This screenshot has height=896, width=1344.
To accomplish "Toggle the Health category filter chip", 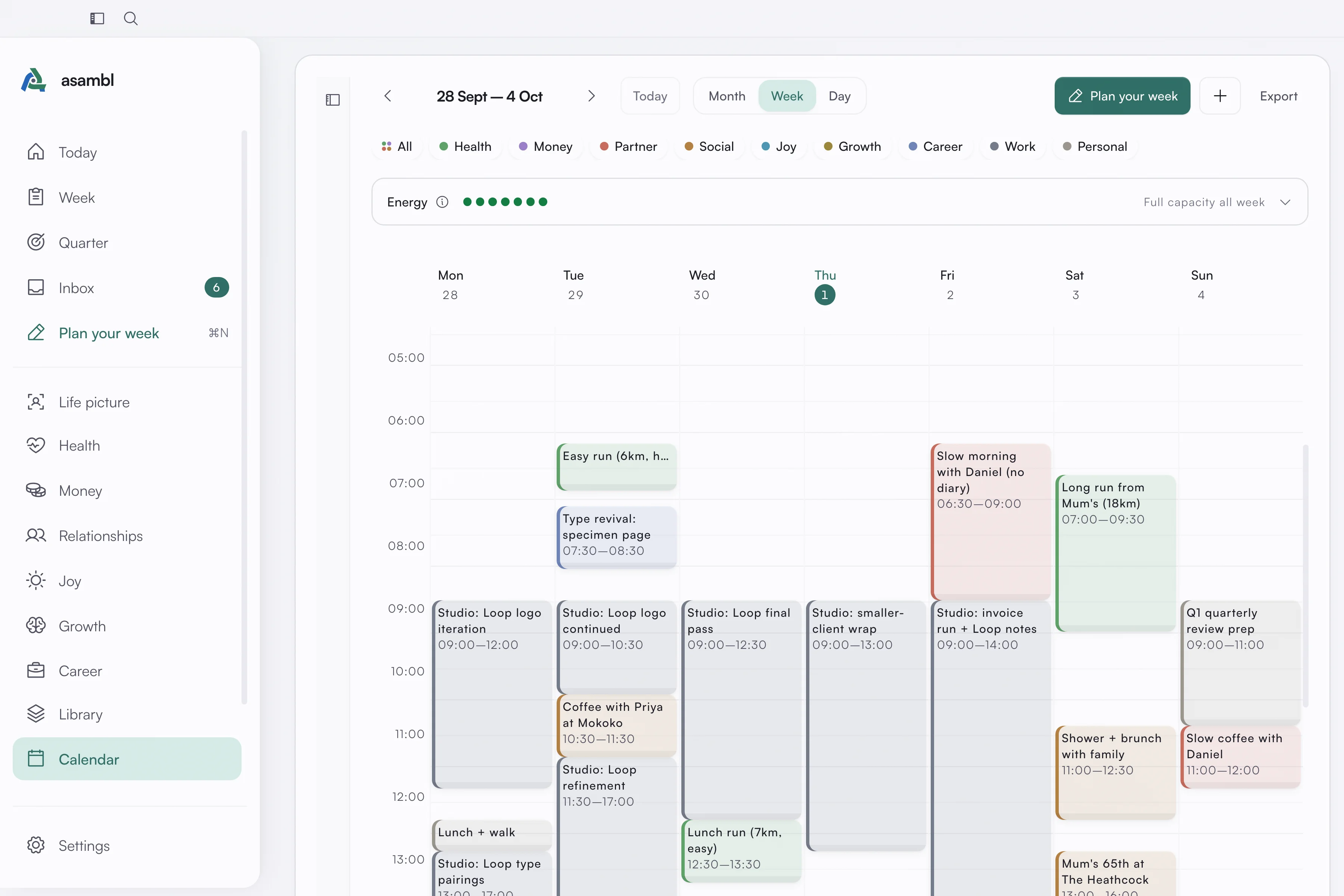I will click(x=465, y=146).
